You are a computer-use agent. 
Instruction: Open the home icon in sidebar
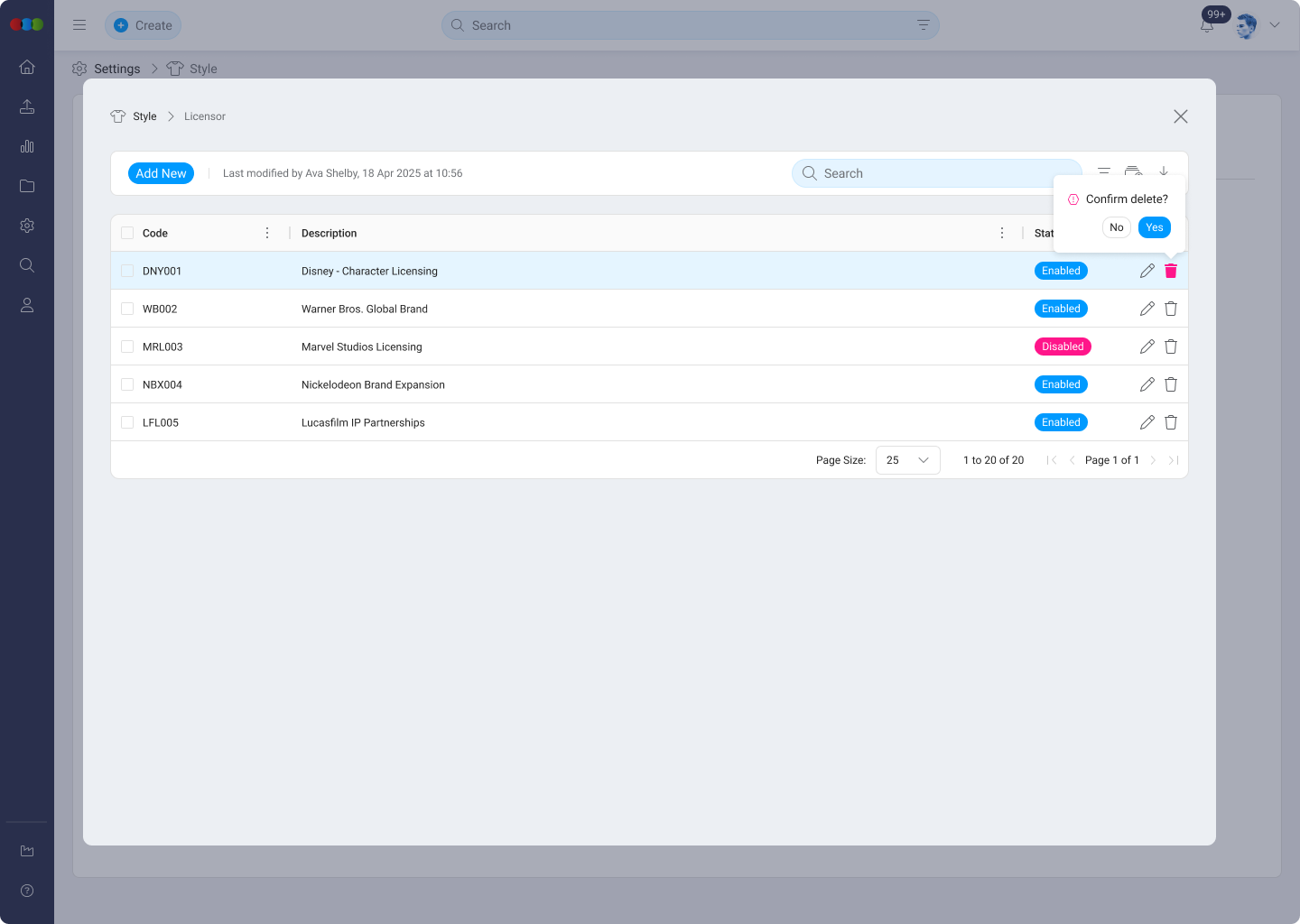click(x=27, y=67)
